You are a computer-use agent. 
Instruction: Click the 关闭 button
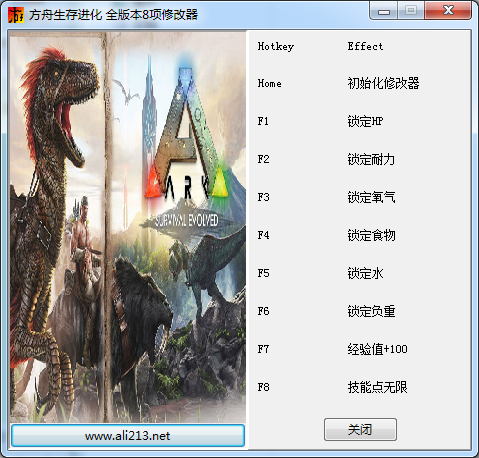click(360, 429)
